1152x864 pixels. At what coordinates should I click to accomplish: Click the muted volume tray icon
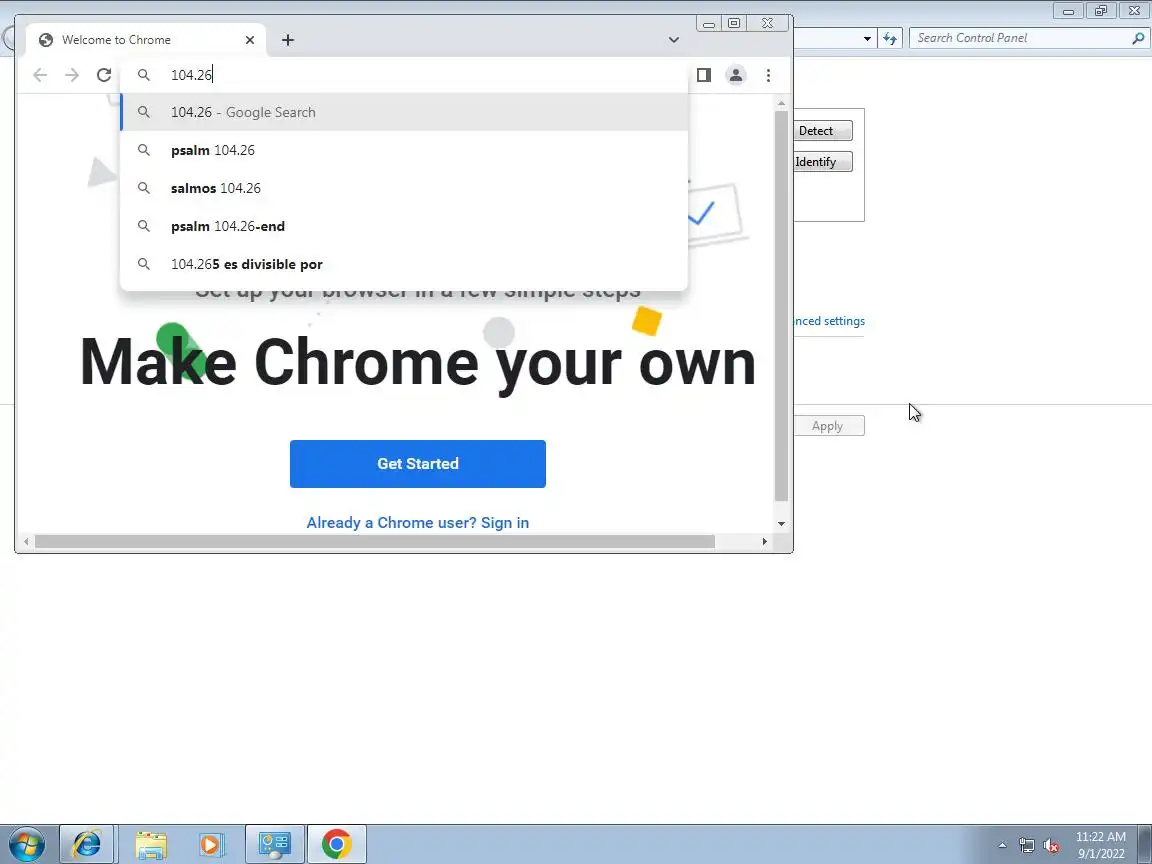(1051, 846)
